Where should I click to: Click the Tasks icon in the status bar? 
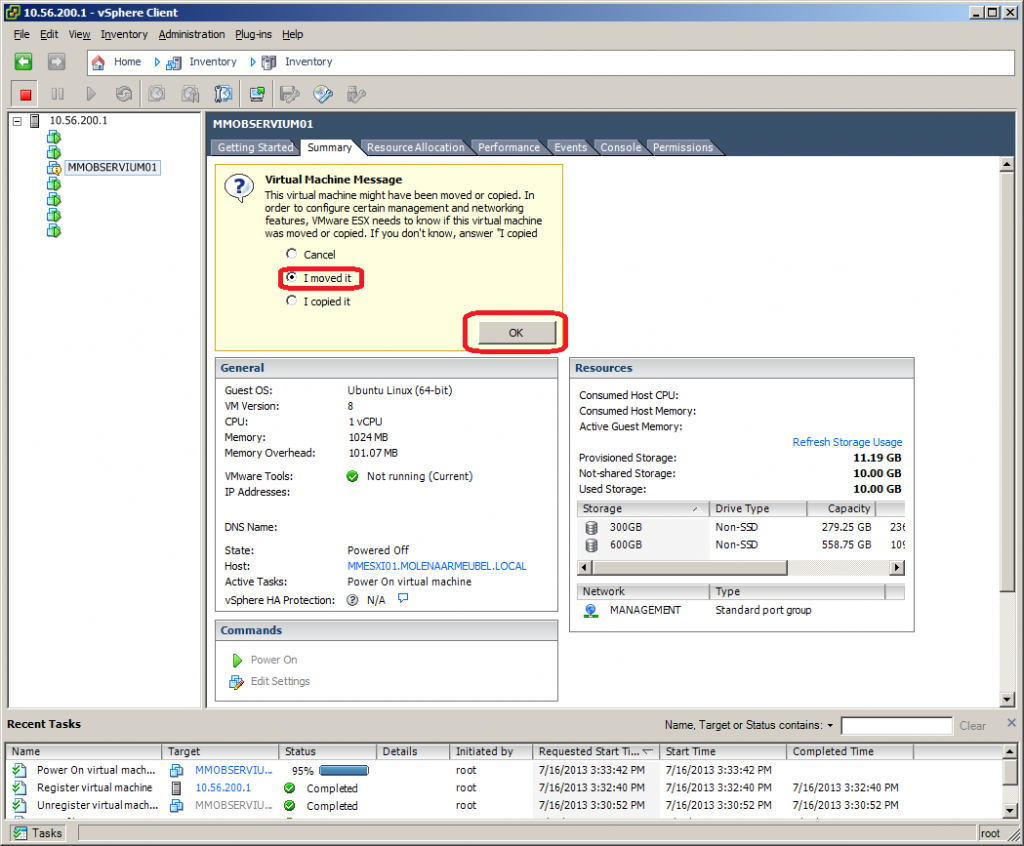click(x=20, y=833)
